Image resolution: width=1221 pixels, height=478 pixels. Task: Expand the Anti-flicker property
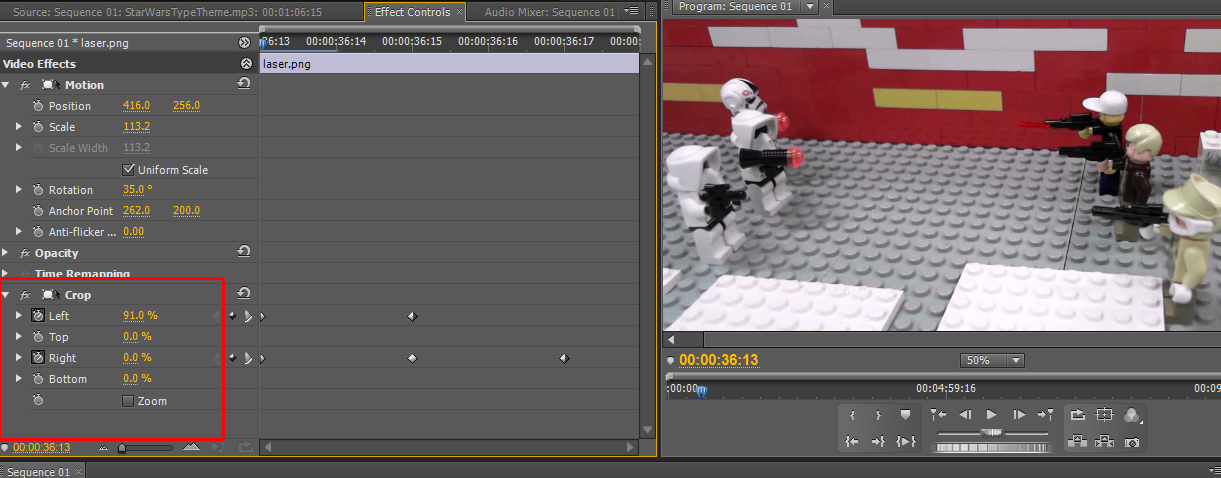pos(19,232)
